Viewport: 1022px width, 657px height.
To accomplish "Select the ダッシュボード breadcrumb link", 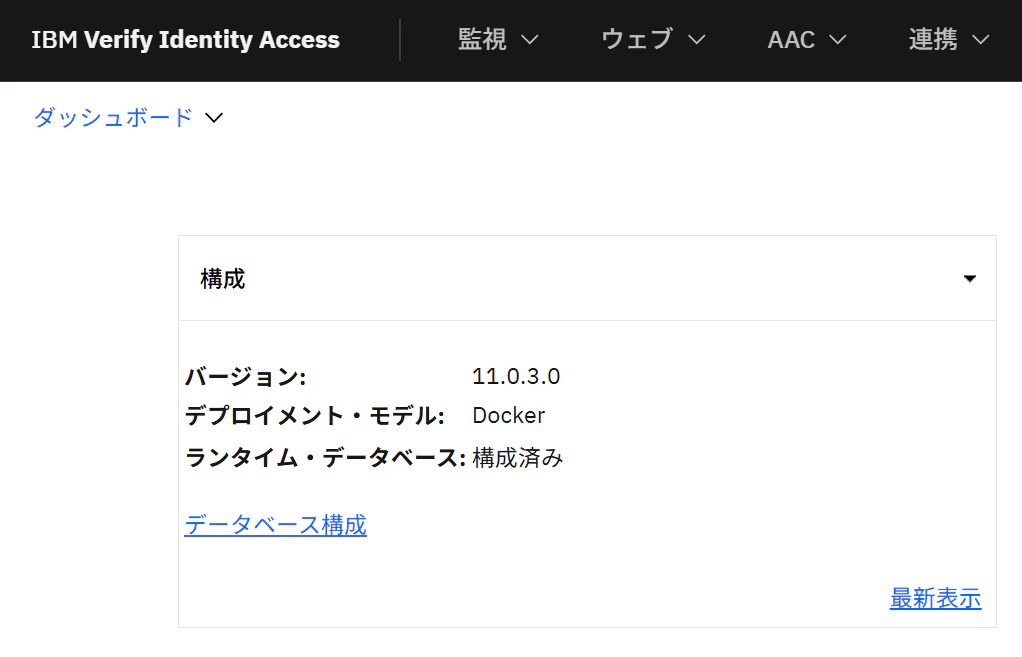I will [x=113, y=117].
